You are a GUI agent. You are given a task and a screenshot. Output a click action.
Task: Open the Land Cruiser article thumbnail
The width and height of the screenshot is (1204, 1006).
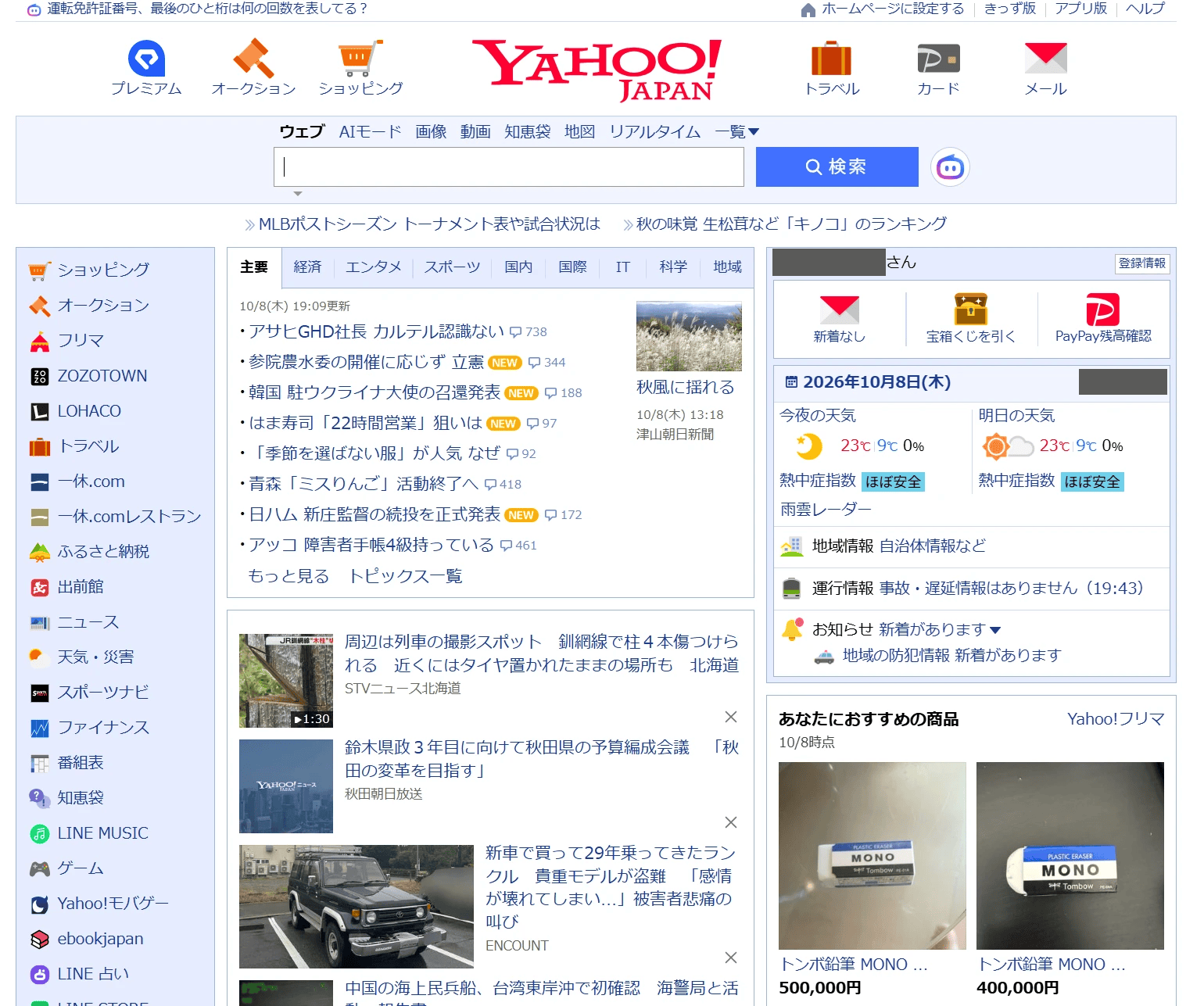357,907
